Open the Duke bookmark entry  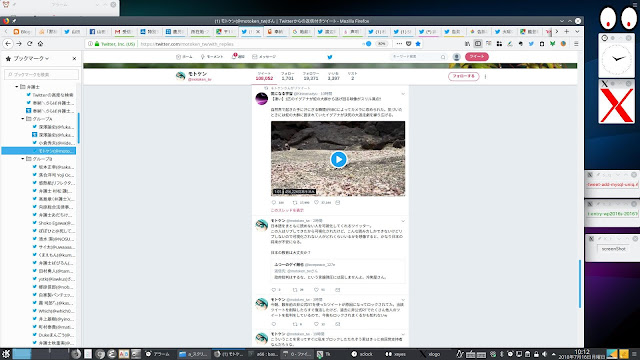[x=53, y=335]
